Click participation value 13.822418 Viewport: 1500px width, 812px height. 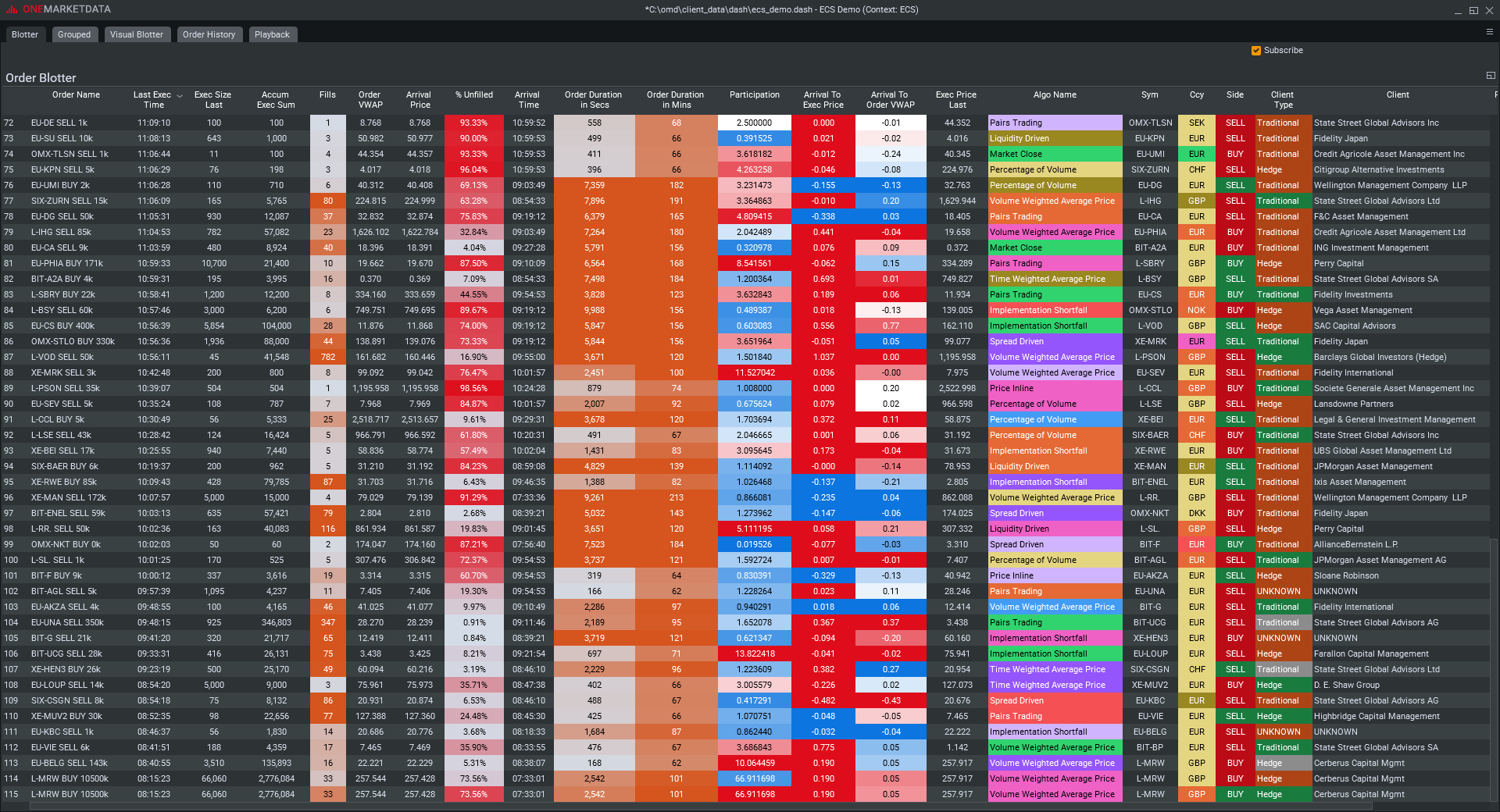(755, 654)
